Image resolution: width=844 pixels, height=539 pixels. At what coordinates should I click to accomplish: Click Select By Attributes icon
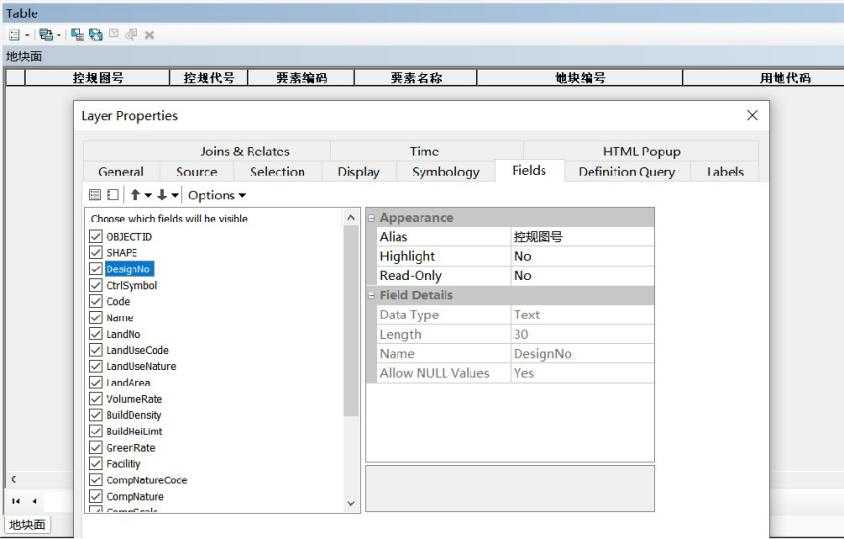75,34
